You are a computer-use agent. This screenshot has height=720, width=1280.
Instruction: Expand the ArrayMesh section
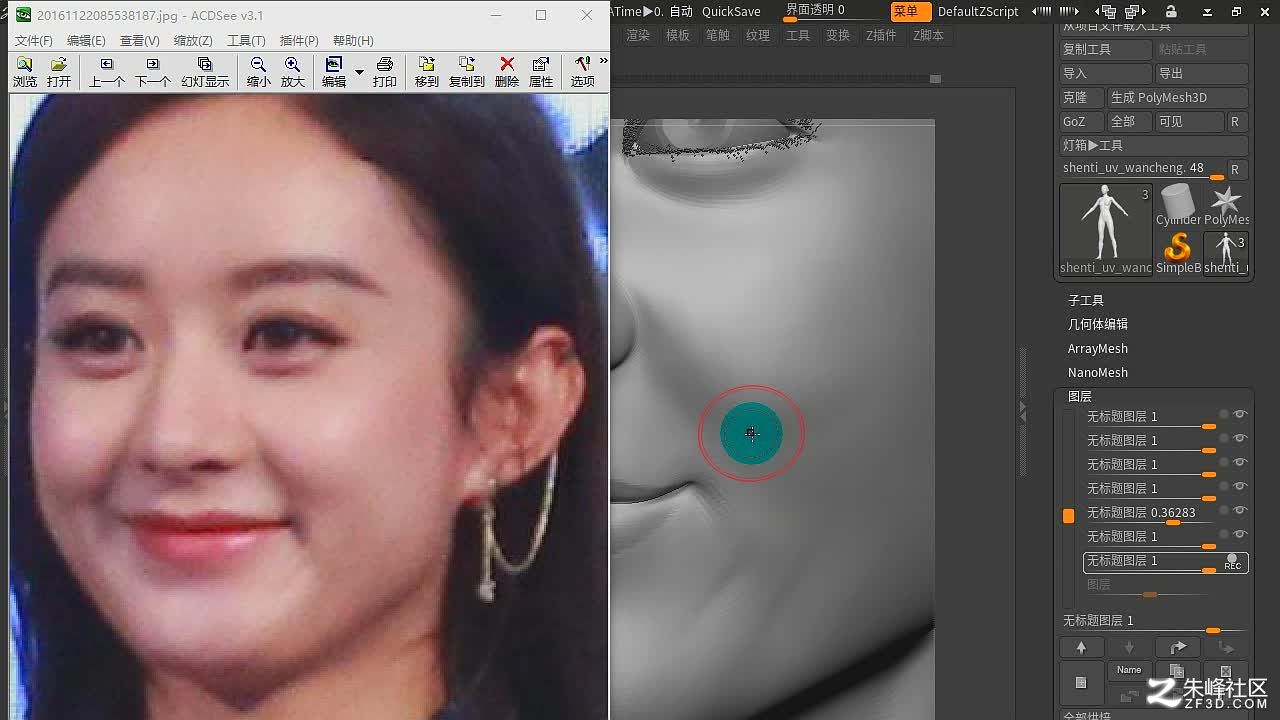pos(1097,348)
